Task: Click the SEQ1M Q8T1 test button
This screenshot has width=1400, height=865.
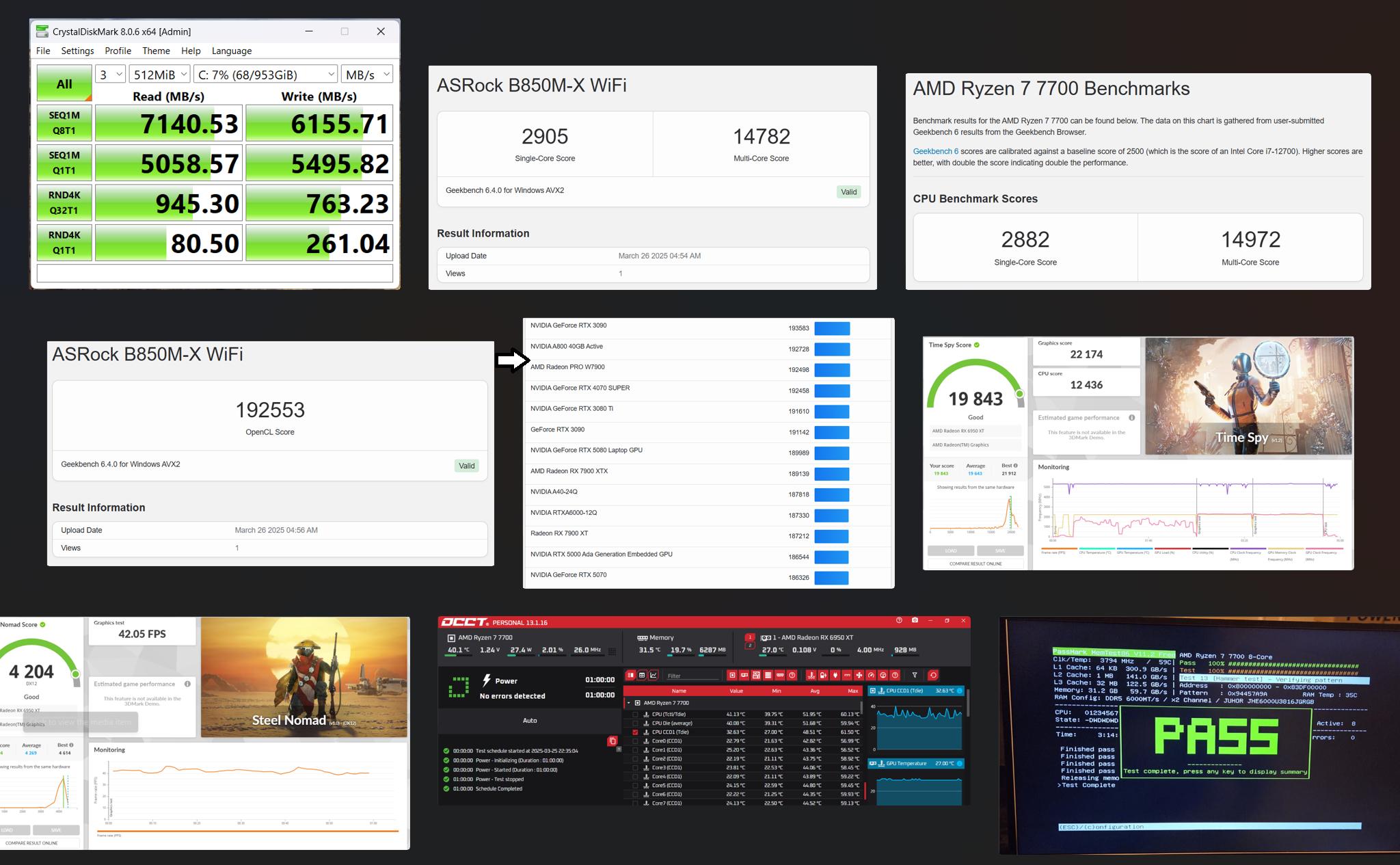Action: (x=64, y=123)
